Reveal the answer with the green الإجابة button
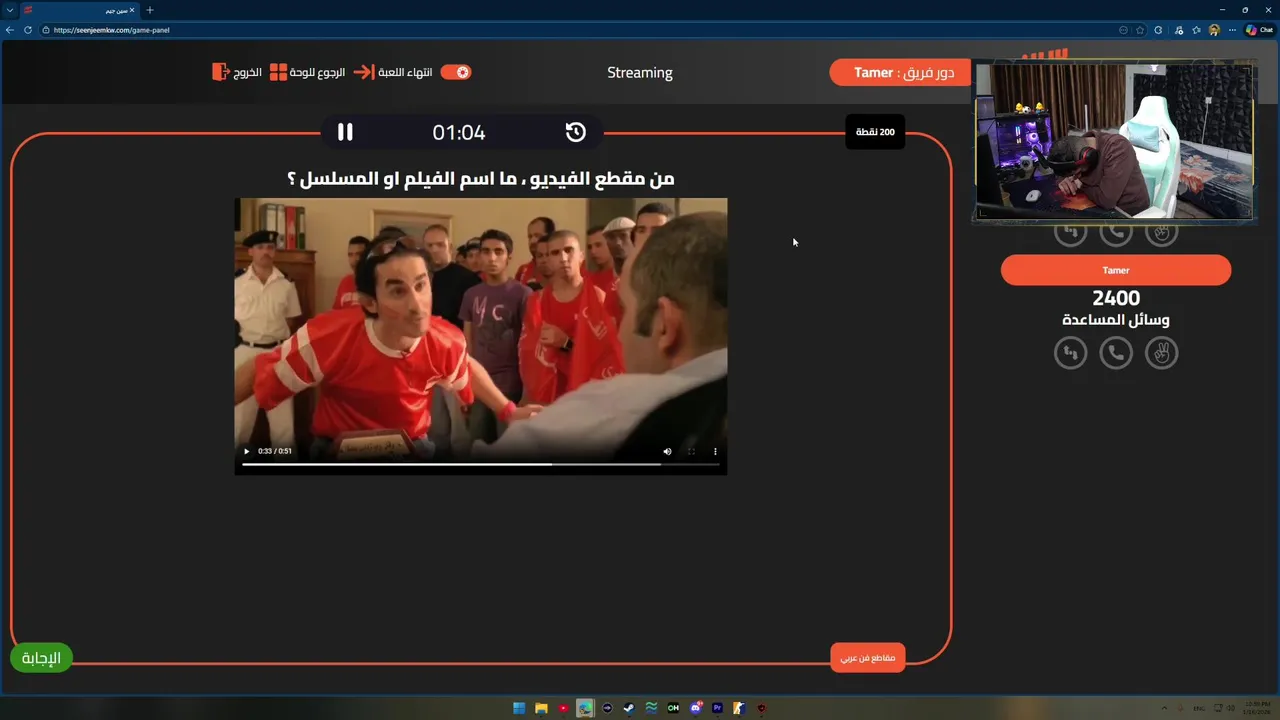Image resolution: width=1280 pixels, height=720 pixels. tap(41, 657)
